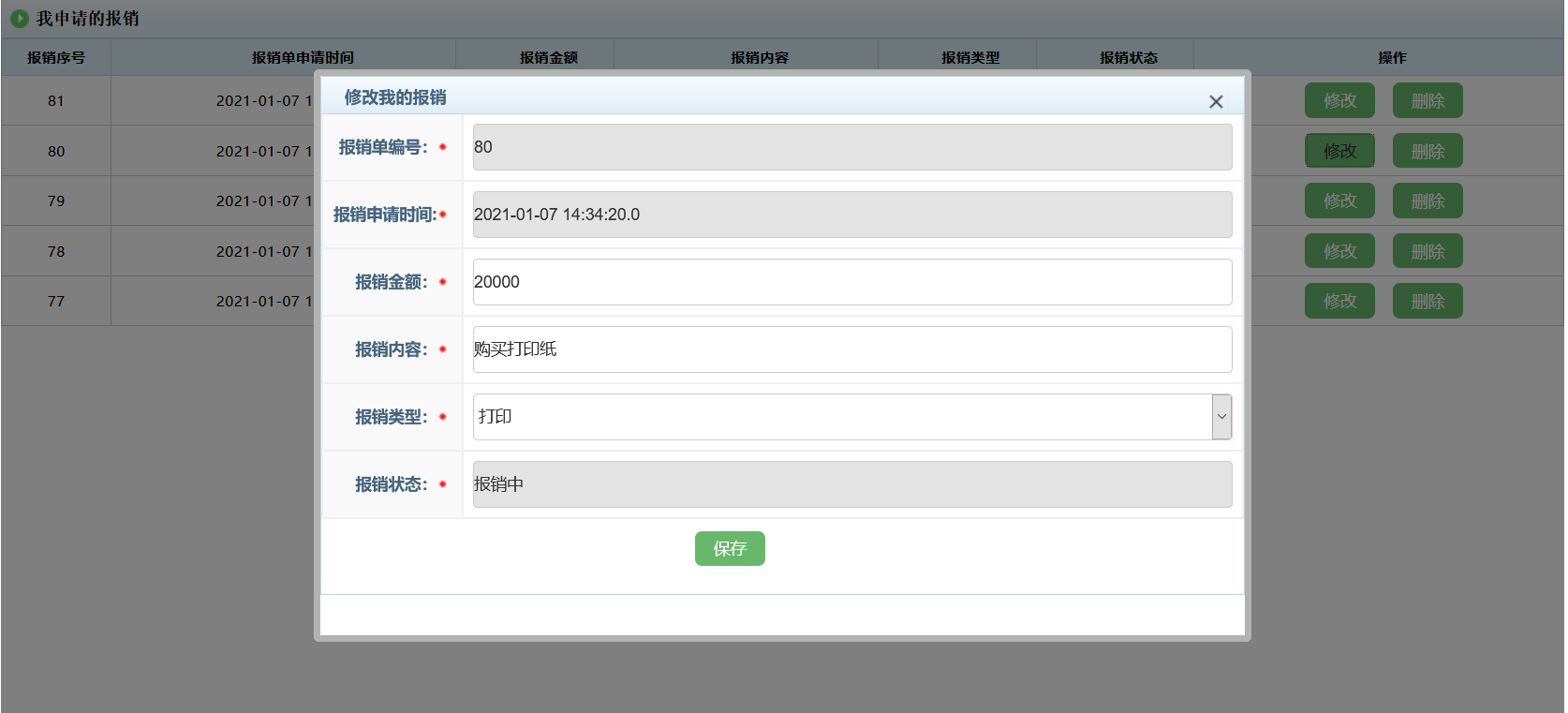Viewport: 1568px width, 713px height.
Task: Click 修改 button in row 81
Action: [1339, 100]
